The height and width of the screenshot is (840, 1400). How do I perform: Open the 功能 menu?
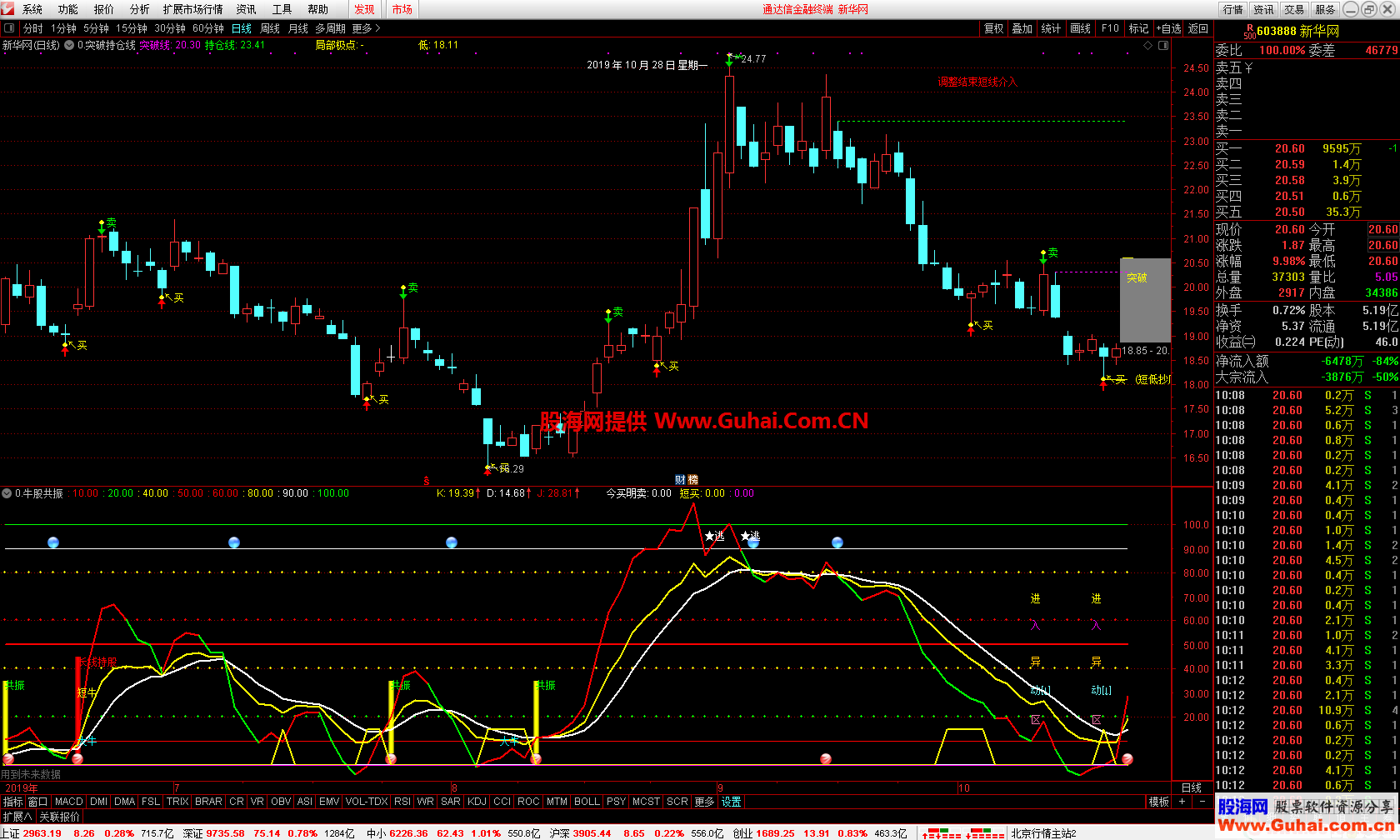[x=68, y=9]
